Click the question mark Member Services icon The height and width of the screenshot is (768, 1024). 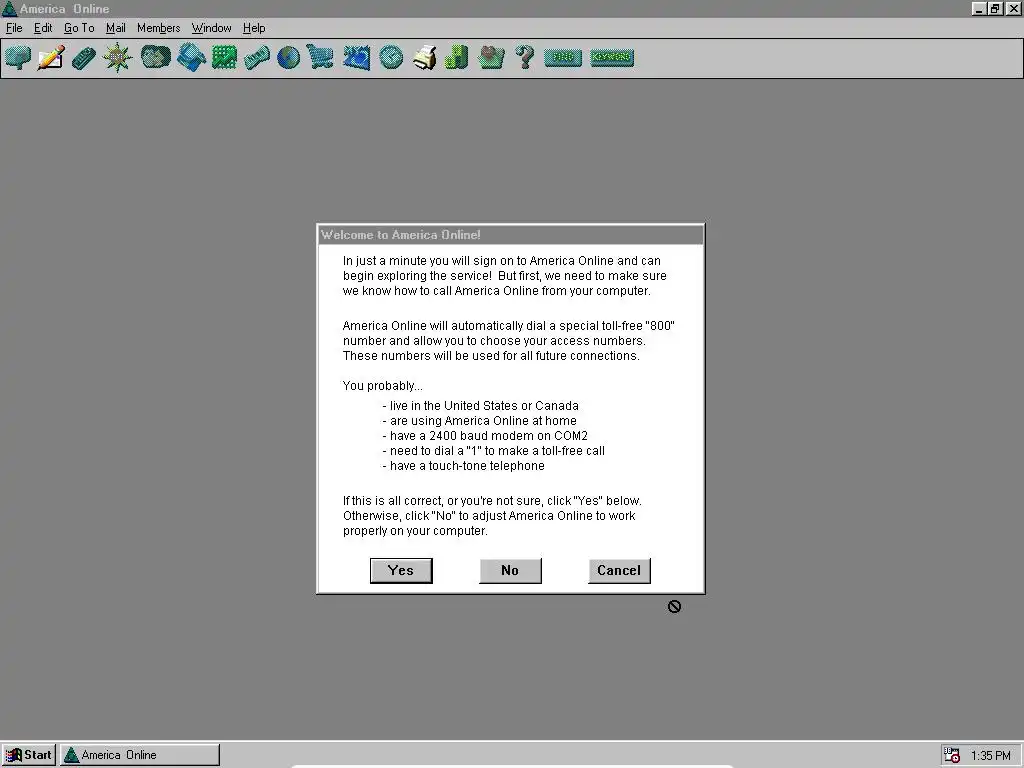click(x=524, y=57)
